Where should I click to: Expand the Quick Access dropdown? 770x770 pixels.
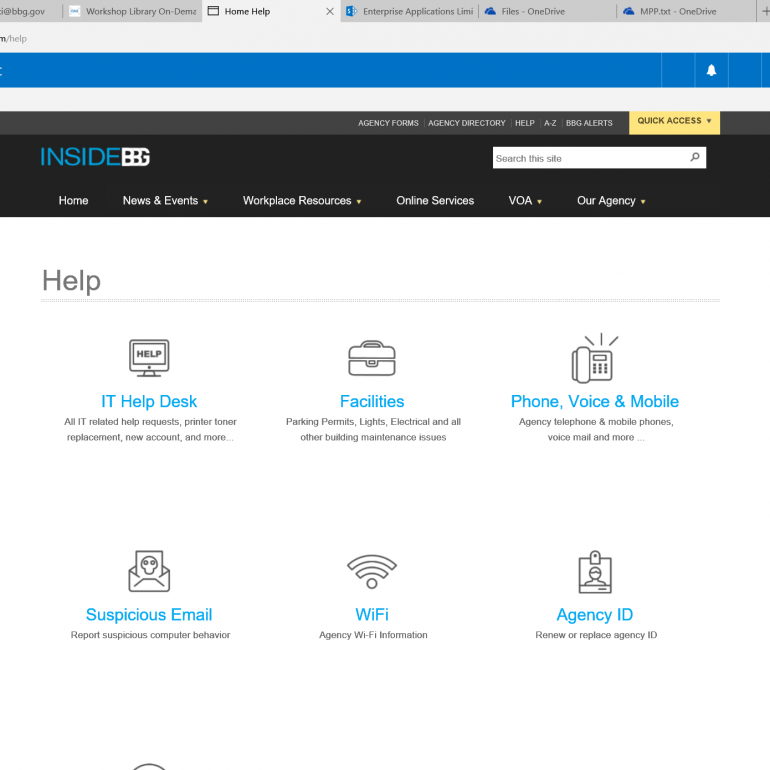pyautogui.click(x=674, y=121)
